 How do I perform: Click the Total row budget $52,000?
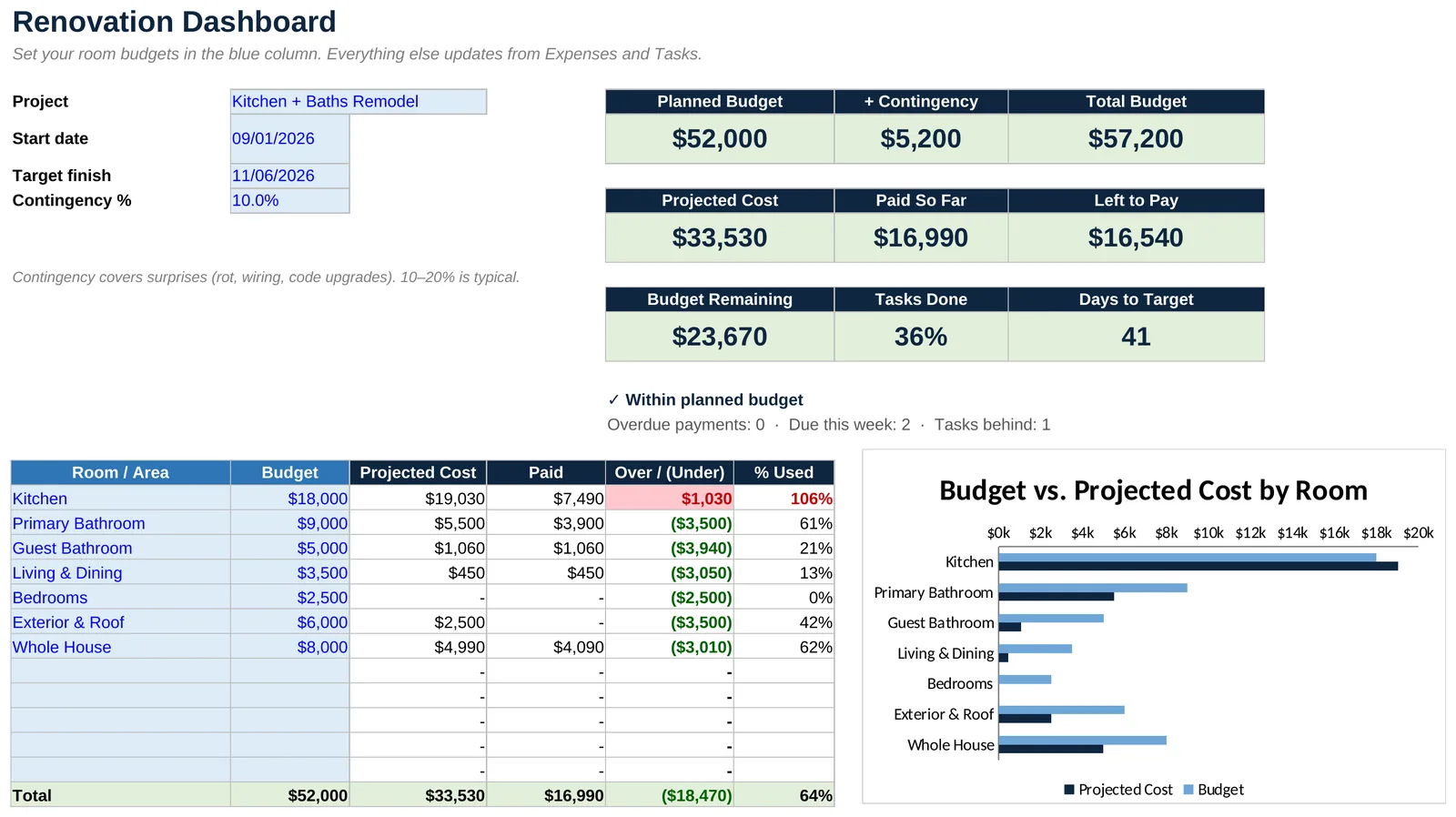point(290,795)
